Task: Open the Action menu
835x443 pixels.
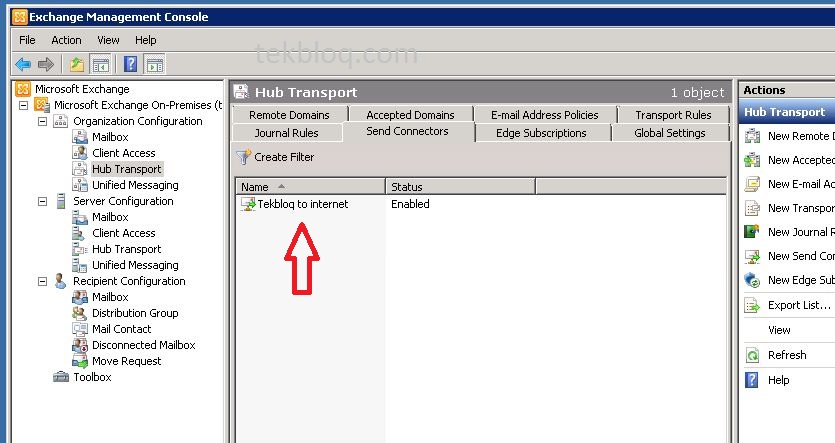Action: pos(66,40)
